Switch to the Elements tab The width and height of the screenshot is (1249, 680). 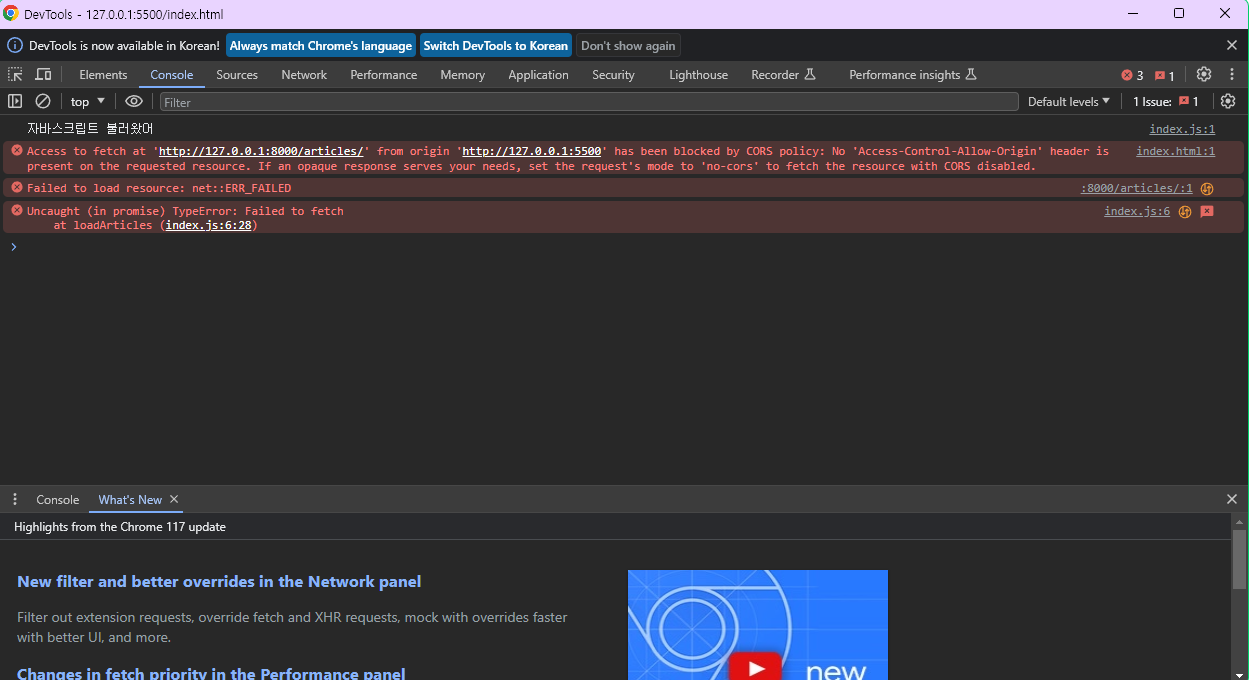[103, 75]
